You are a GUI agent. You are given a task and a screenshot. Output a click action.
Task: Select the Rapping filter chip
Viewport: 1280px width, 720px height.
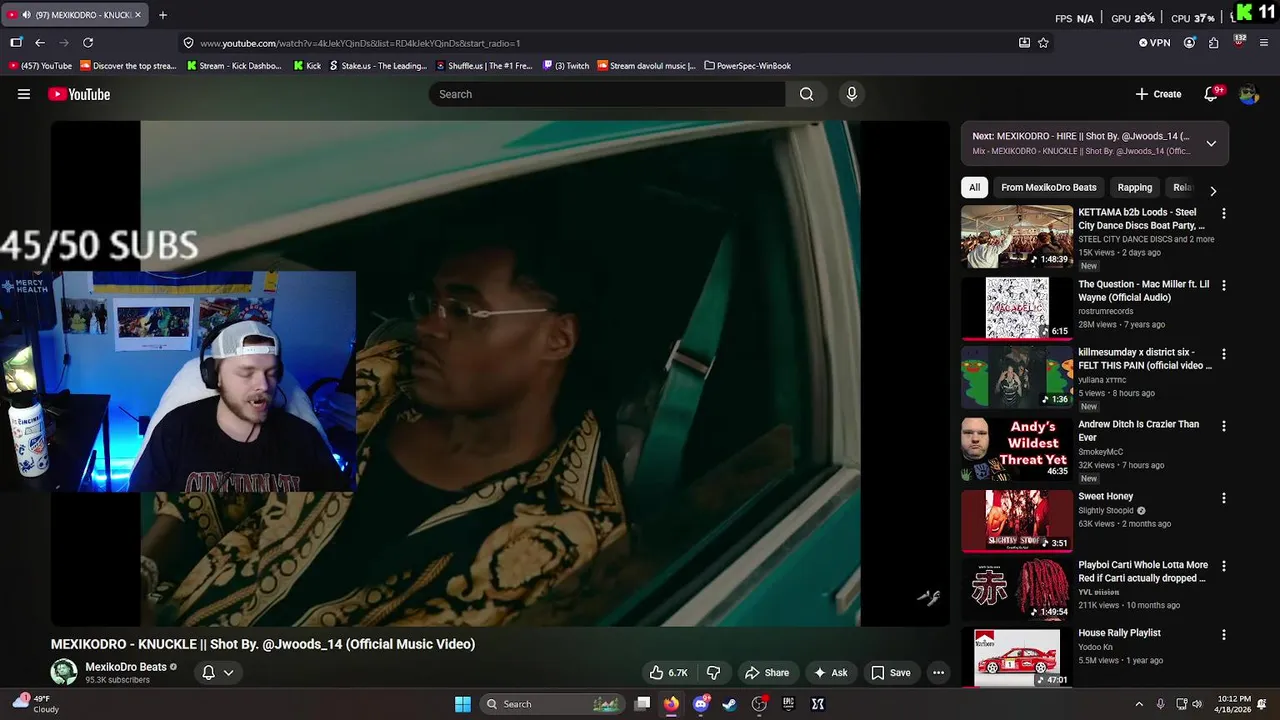(1134, 187)
